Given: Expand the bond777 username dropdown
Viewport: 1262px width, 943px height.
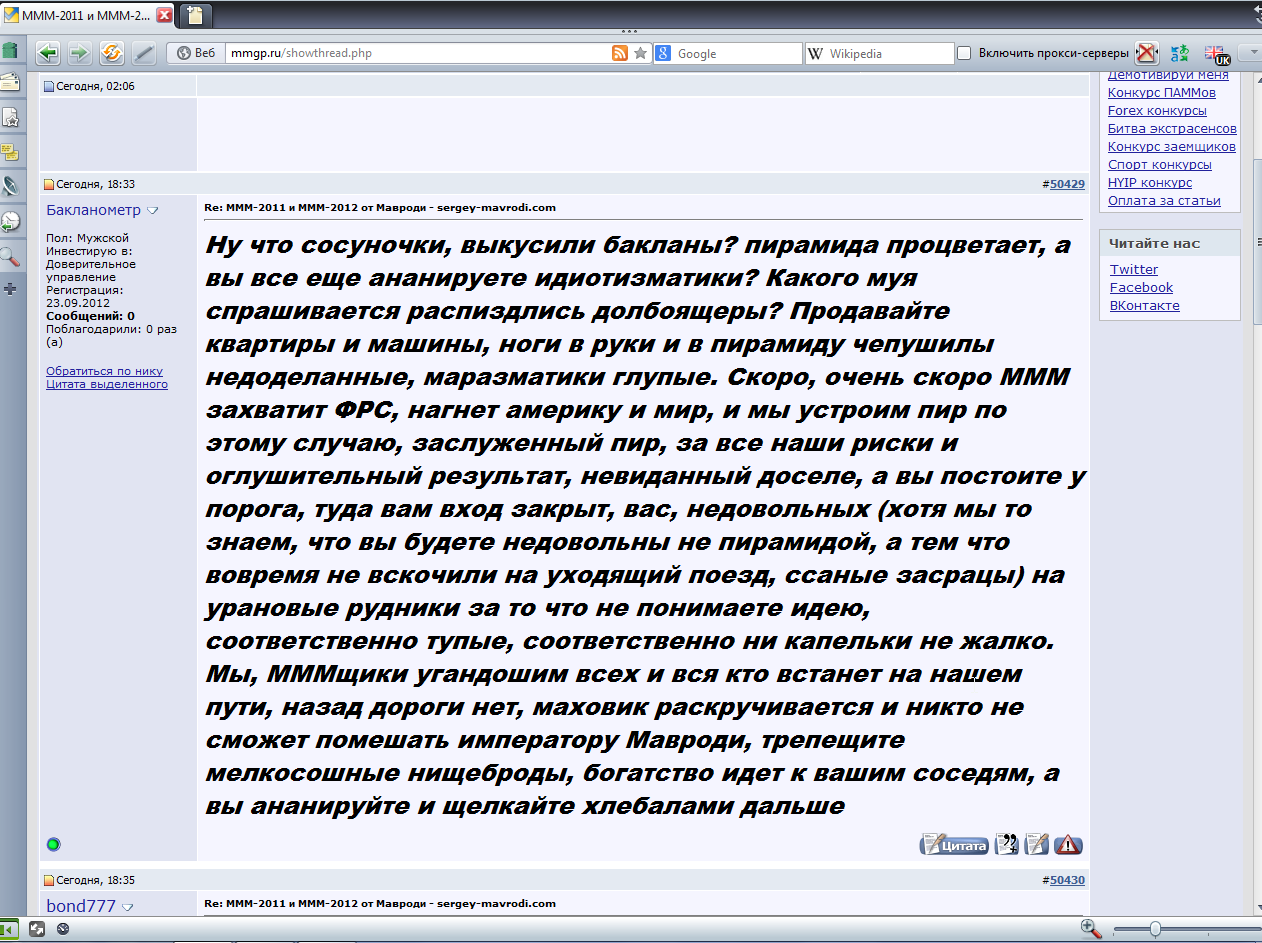Looking at the screenshot, I should point(125,907).
